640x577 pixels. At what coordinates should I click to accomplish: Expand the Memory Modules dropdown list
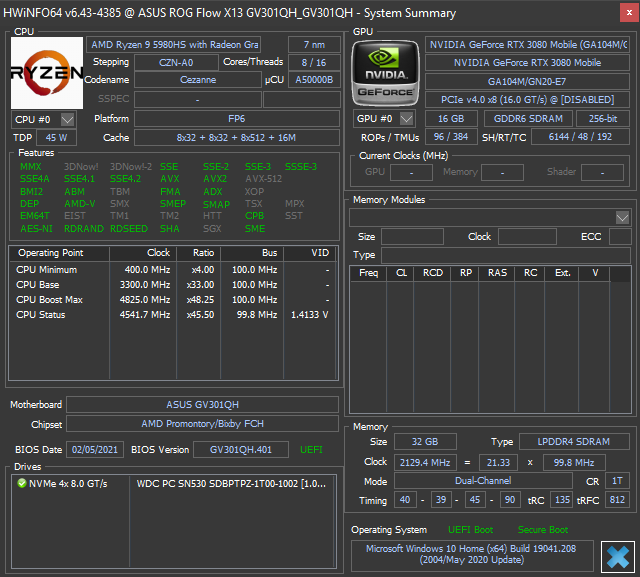click(622, 217)
